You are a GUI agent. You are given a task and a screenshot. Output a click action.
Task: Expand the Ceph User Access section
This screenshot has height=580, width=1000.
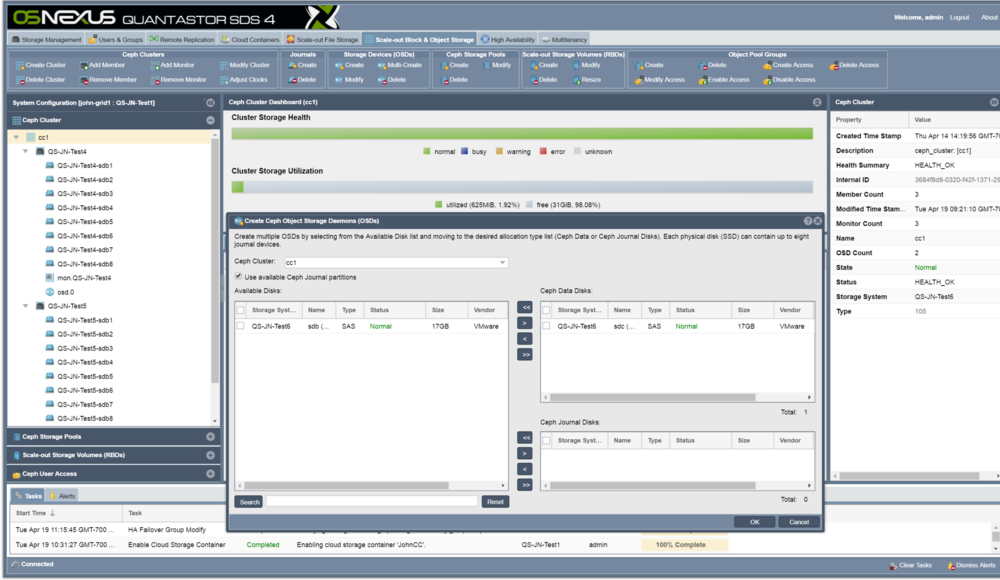[210, 474]
